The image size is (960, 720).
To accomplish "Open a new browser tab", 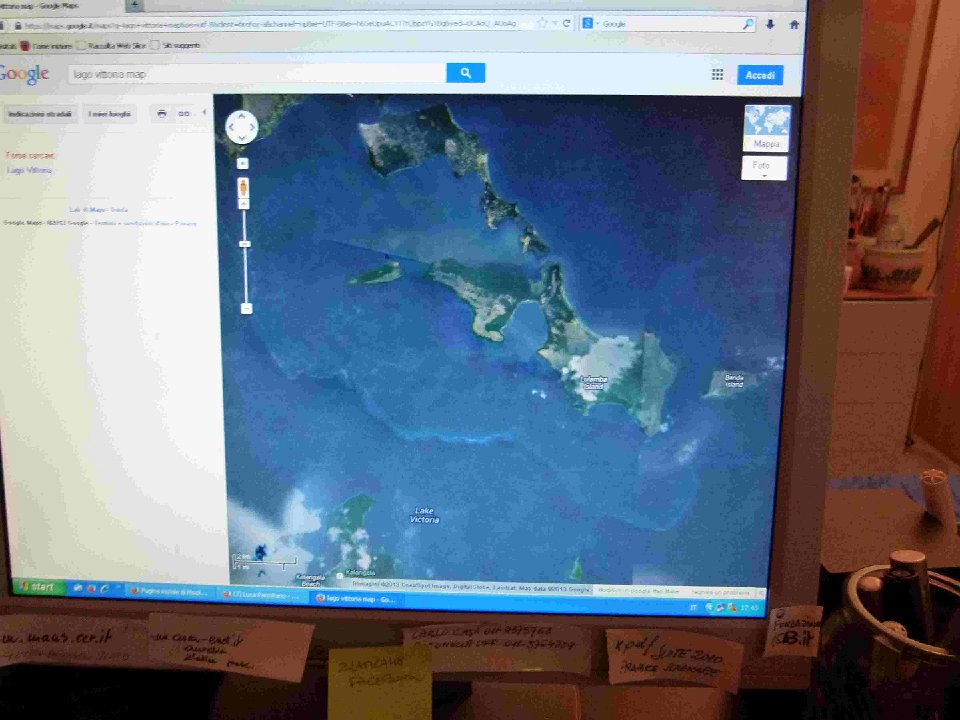I will point(134,5).
